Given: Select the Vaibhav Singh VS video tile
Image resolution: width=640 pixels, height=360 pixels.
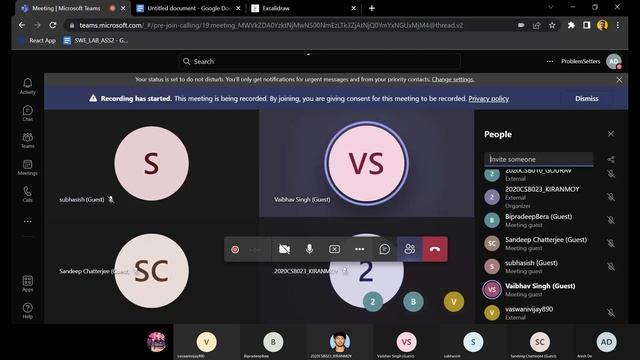Looking at the screenshot, I should pos(367,163).
